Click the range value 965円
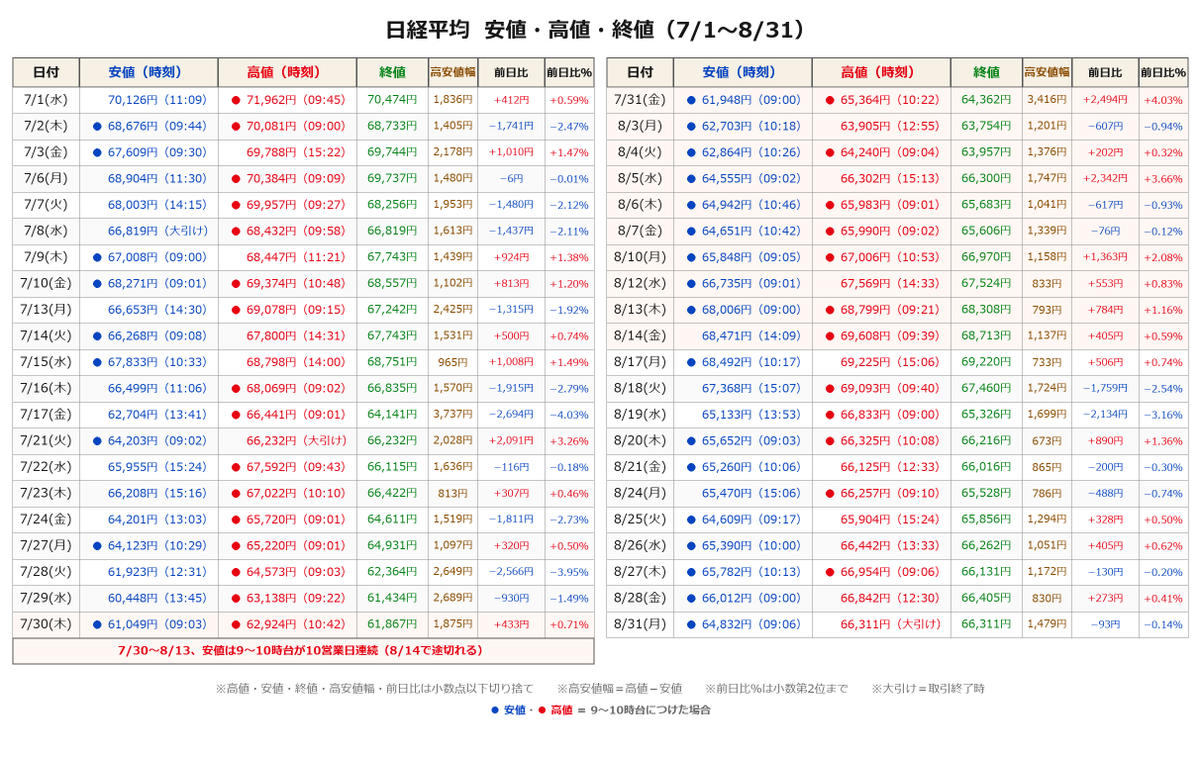The image size is (1200, 757). tap(453, 361)
